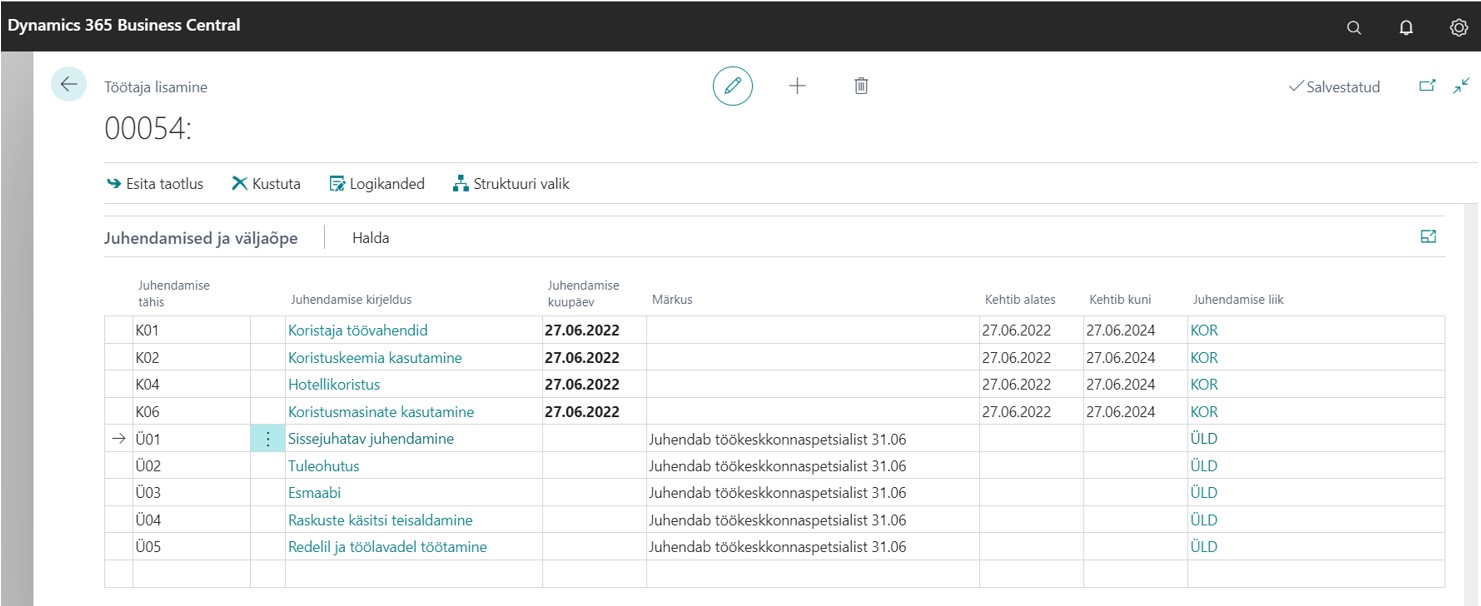
Task: Click the Töötaja lisamine page caption
Action: point(156,87)
